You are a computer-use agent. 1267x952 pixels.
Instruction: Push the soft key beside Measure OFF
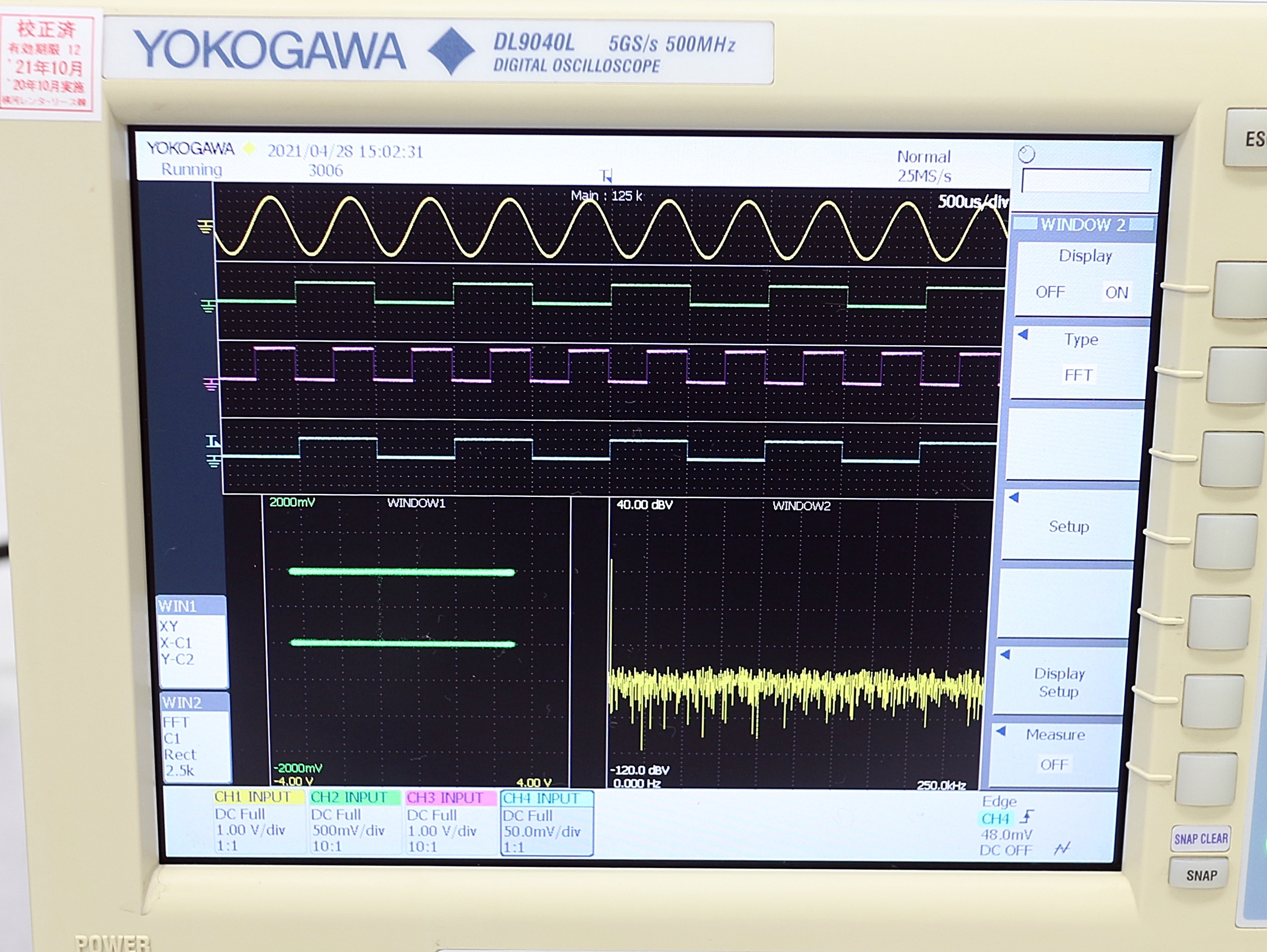(x=1207, y=779)
